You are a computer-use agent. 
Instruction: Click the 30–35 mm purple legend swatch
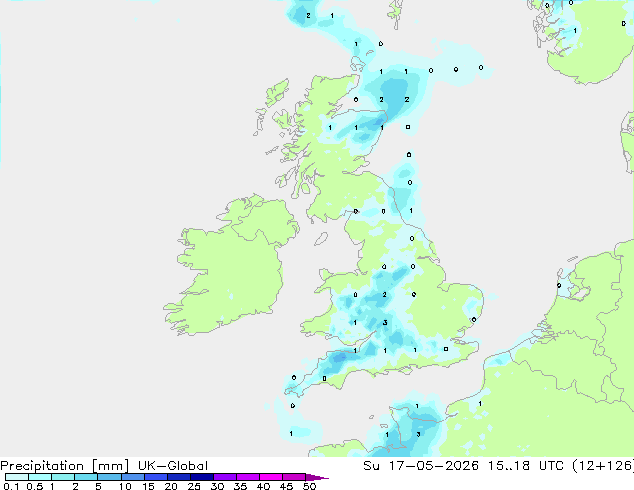coord(224,477)
